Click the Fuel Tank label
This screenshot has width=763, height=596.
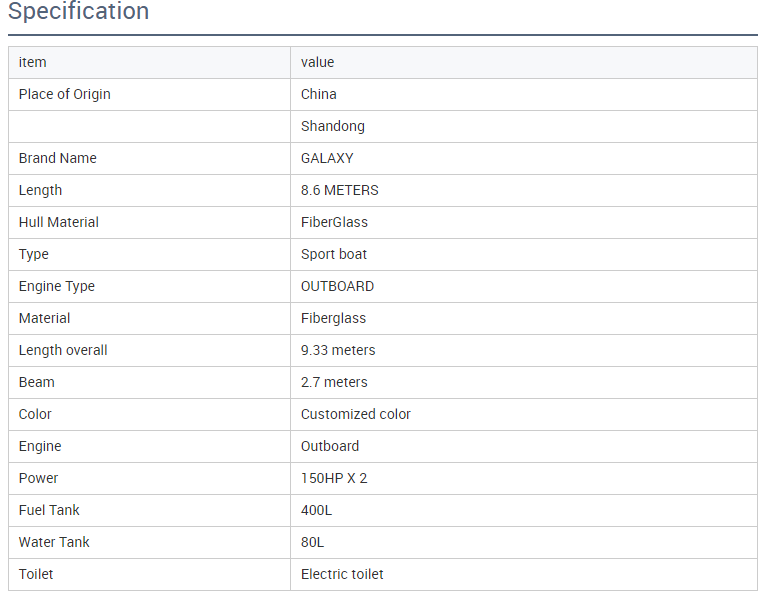tap(49, 510)
